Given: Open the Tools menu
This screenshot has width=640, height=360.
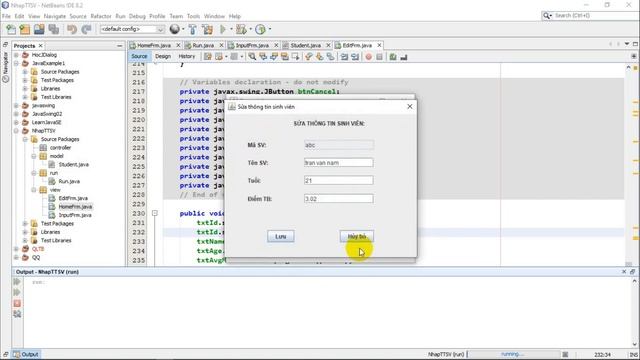Looking at the screenshot, I should pos(193,16).
